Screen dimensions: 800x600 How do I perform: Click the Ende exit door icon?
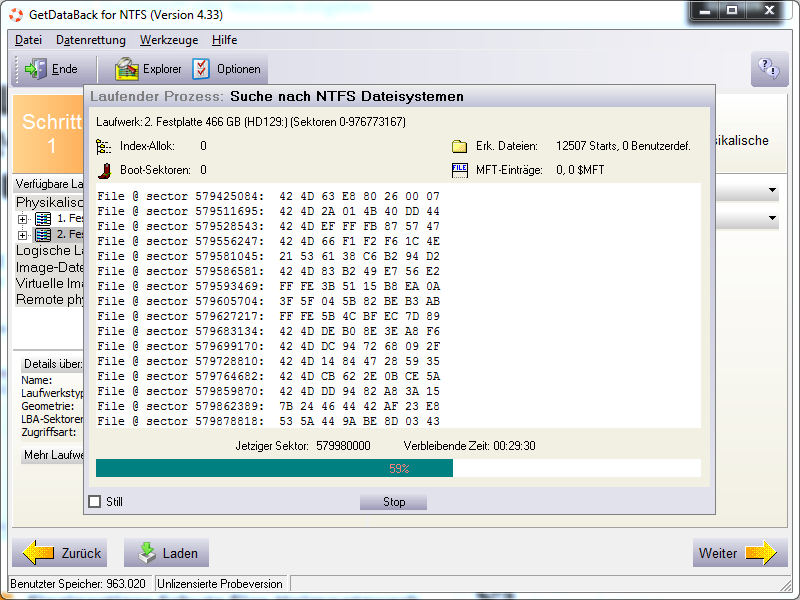(36, 69)
